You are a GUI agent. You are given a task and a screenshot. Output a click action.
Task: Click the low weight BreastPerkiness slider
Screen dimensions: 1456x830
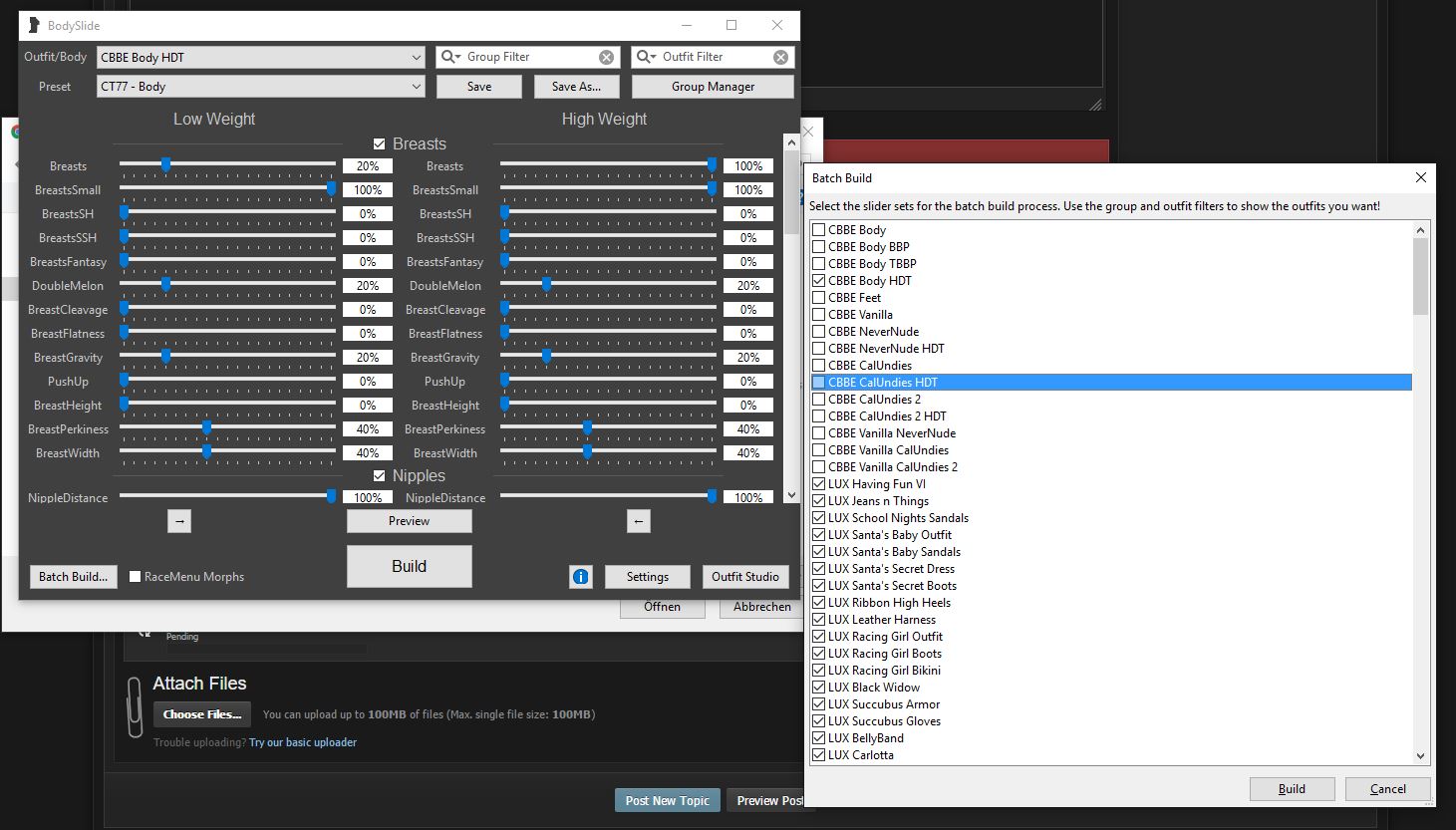(227, 429)
